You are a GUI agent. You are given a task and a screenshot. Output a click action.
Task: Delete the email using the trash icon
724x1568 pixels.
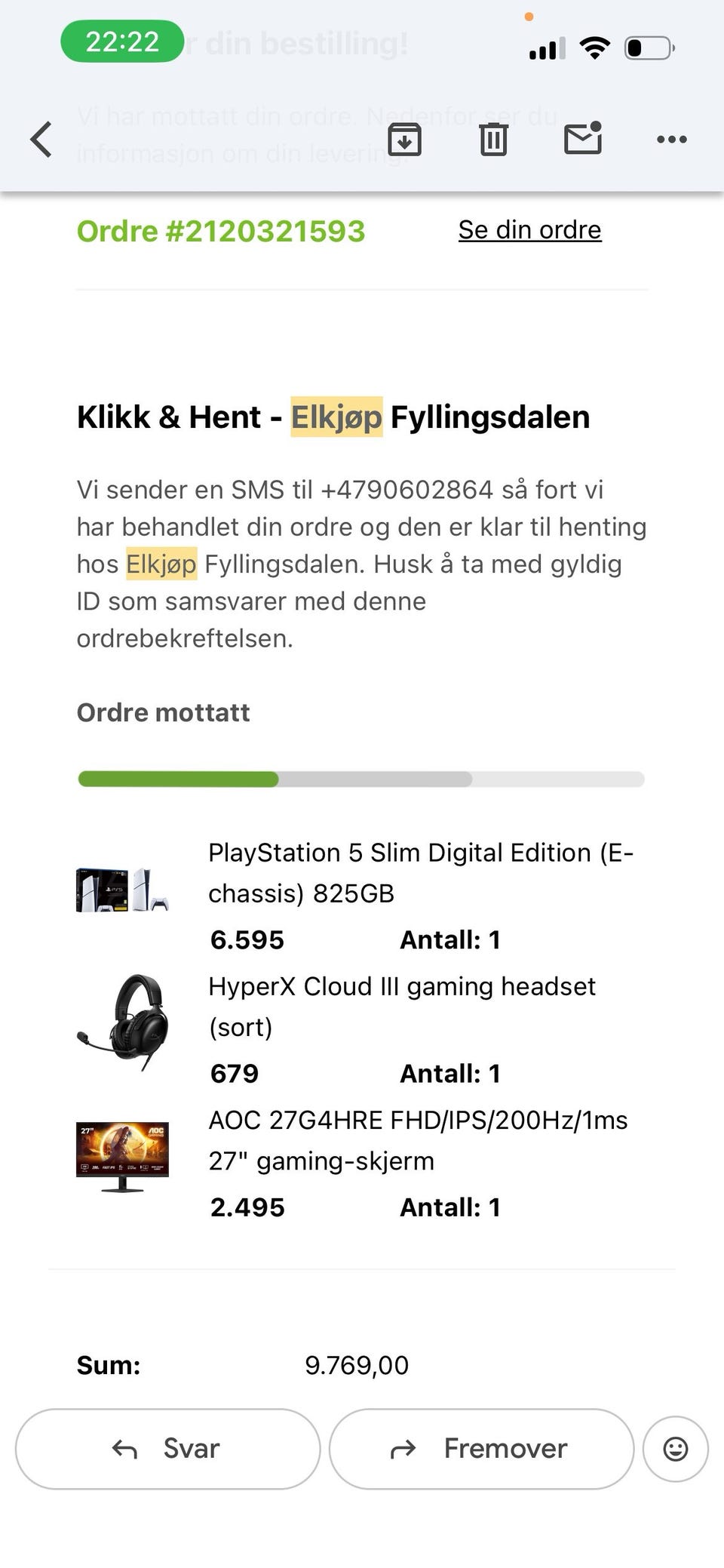coord(493,140)
